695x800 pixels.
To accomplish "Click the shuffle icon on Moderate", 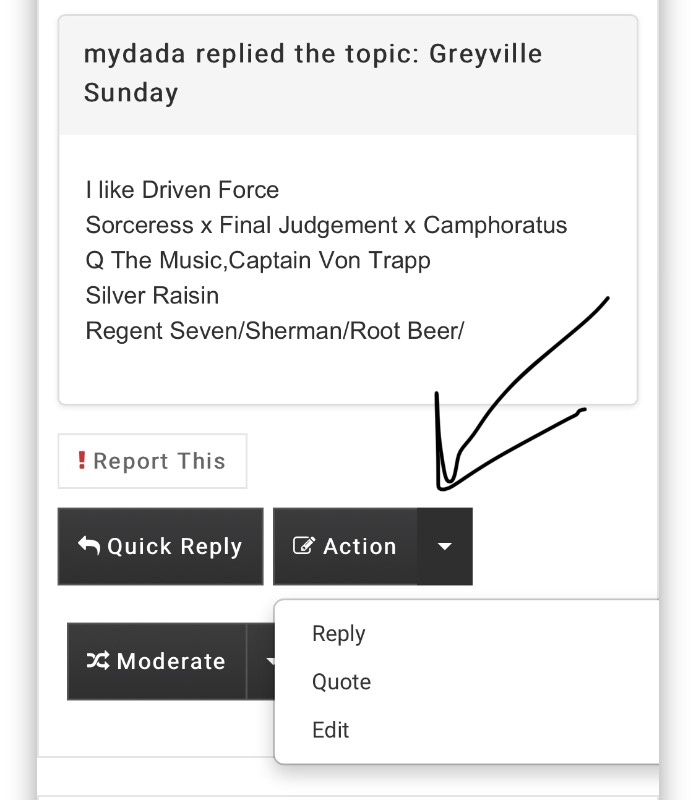I will click(x=98, y=661).
